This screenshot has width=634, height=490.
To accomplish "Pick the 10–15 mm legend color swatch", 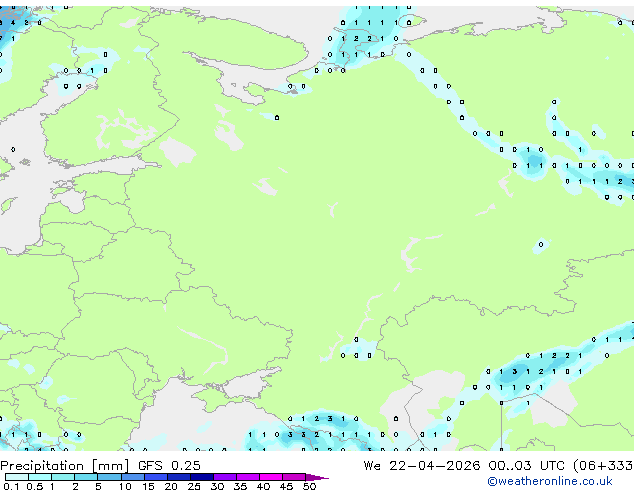I will [132, 477].
